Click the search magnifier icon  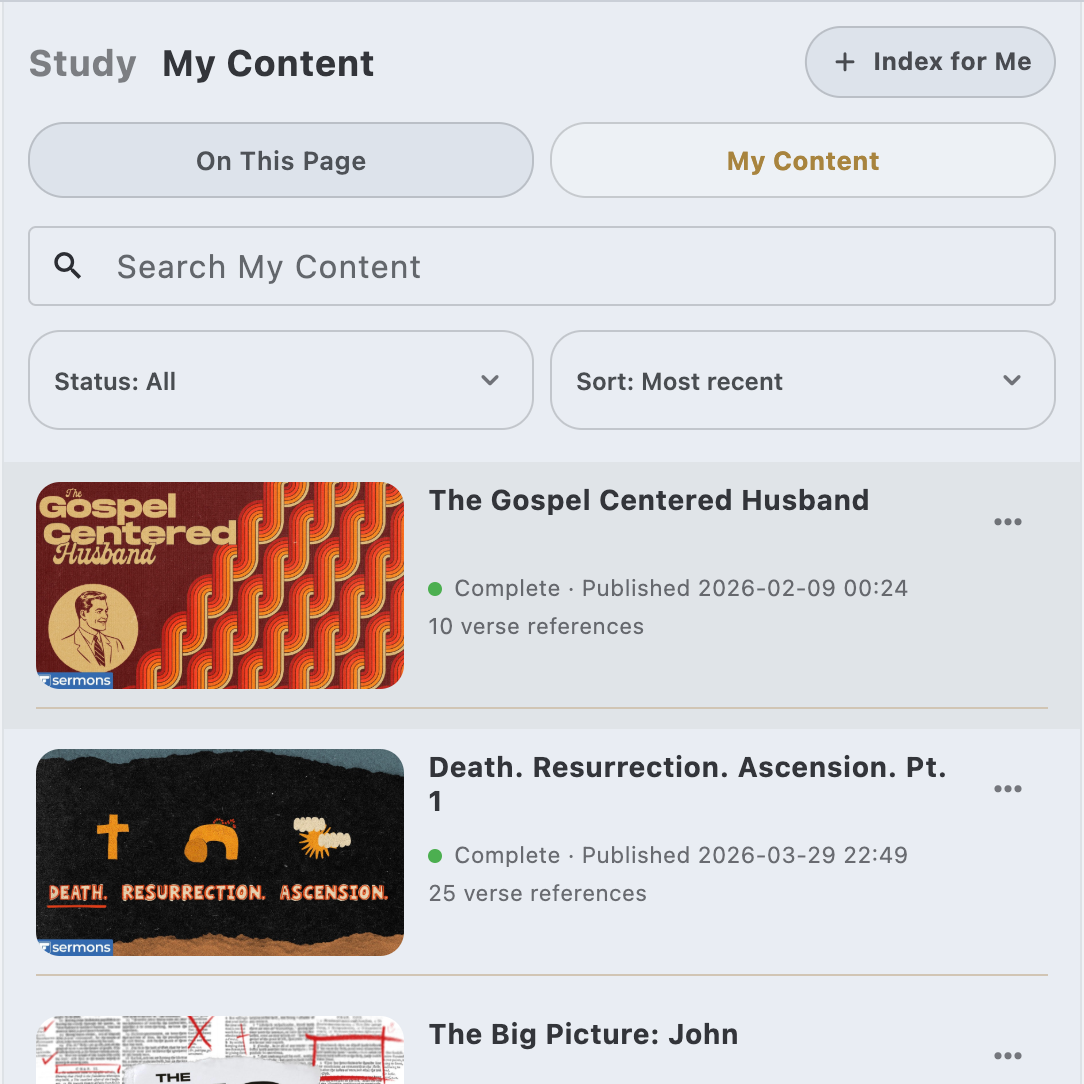pos(68,266)
